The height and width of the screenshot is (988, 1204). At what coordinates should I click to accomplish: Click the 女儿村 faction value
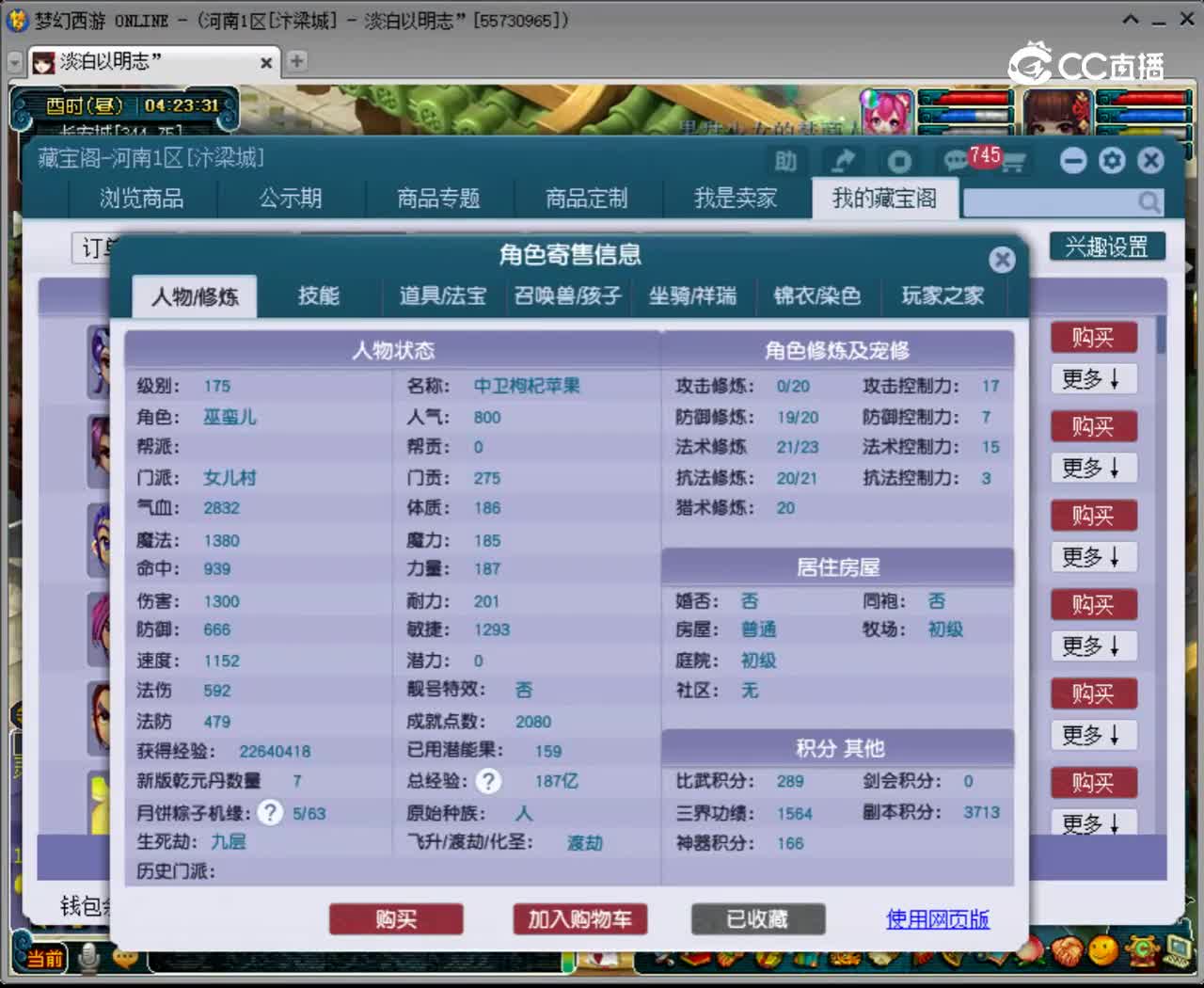(x=230, y=478)
